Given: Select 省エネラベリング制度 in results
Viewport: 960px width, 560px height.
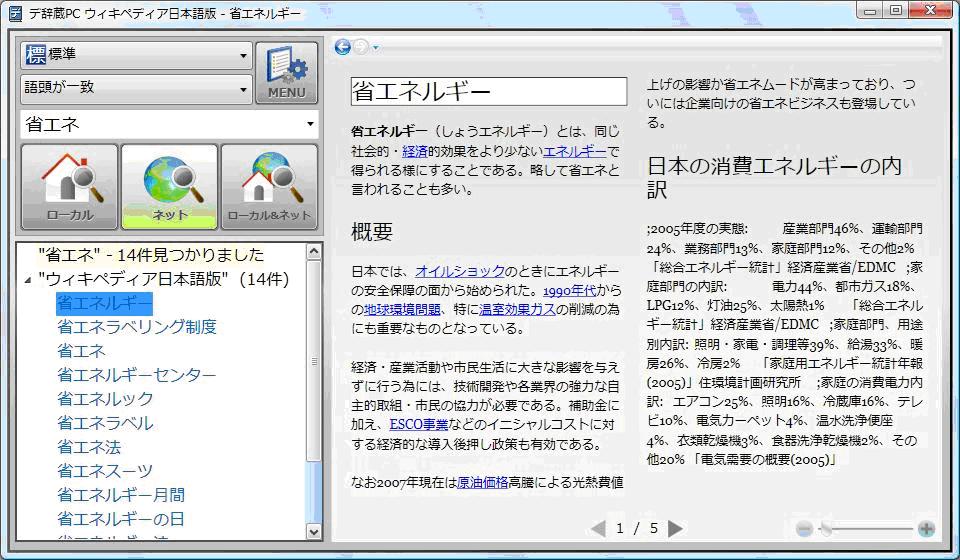Looking at the screenshot, I should 137,327.
